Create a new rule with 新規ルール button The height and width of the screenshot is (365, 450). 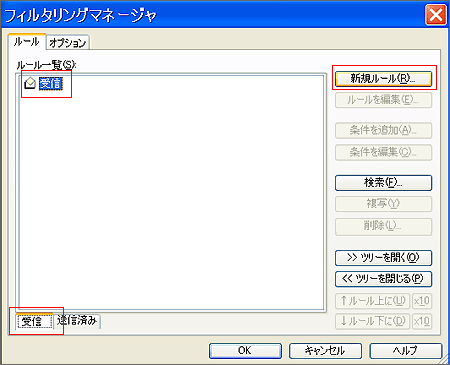pyautogui.click(x=383, y=79)
